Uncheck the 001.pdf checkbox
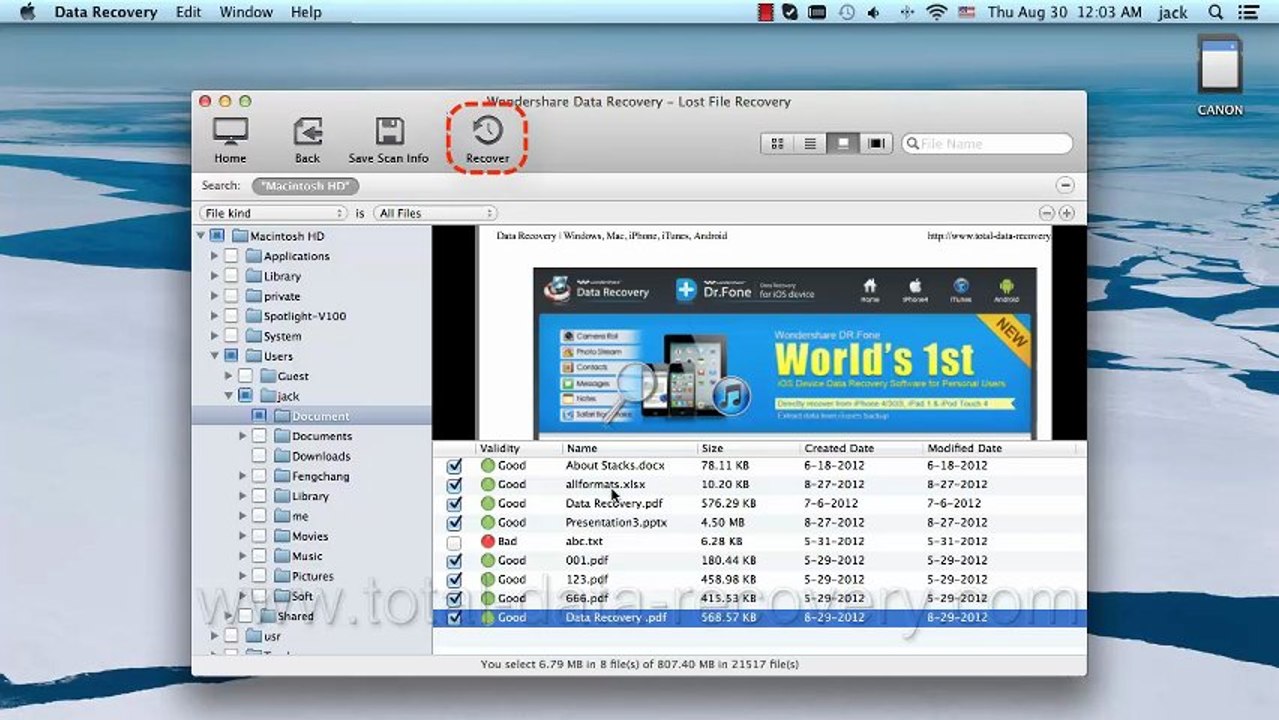 point(454,561)
